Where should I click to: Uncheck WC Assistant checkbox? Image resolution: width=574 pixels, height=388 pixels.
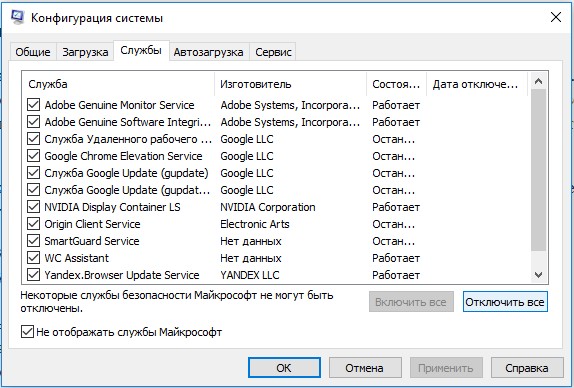33,258
